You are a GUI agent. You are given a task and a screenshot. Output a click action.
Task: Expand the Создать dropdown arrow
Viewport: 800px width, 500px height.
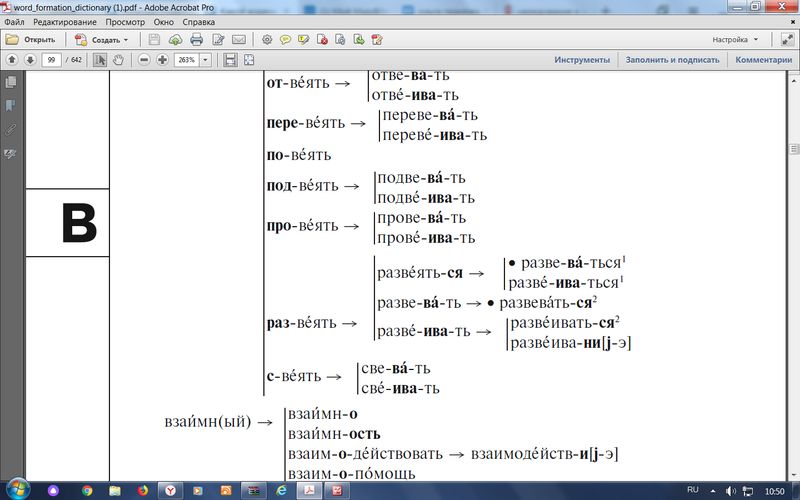128,40
